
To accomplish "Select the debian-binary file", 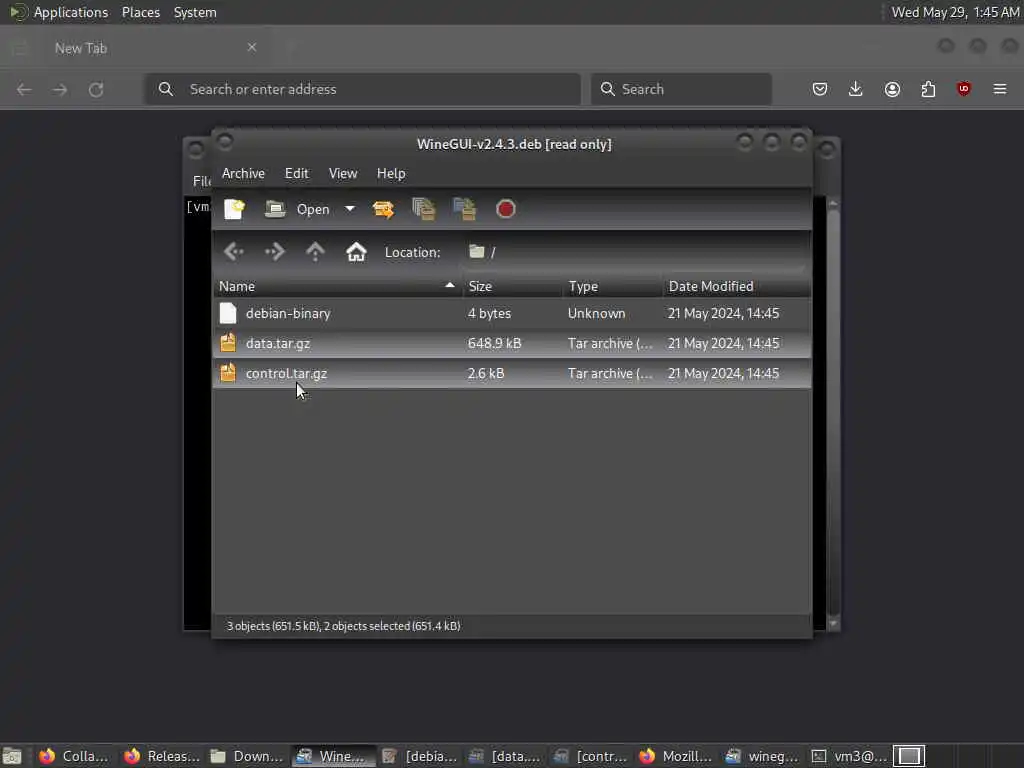I will point(512,313).
